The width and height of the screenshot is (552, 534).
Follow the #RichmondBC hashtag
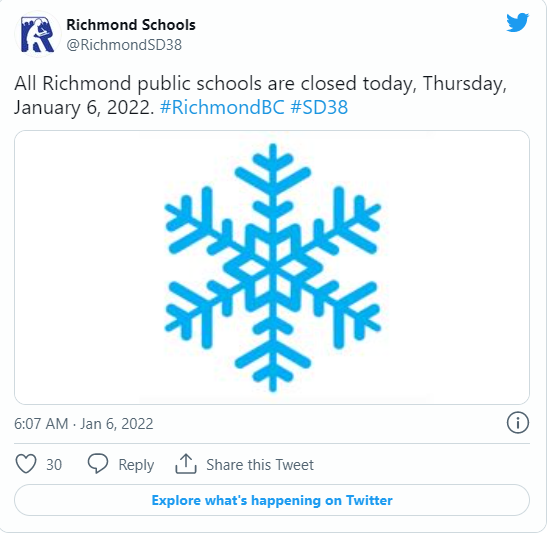[x=222, y=107]
